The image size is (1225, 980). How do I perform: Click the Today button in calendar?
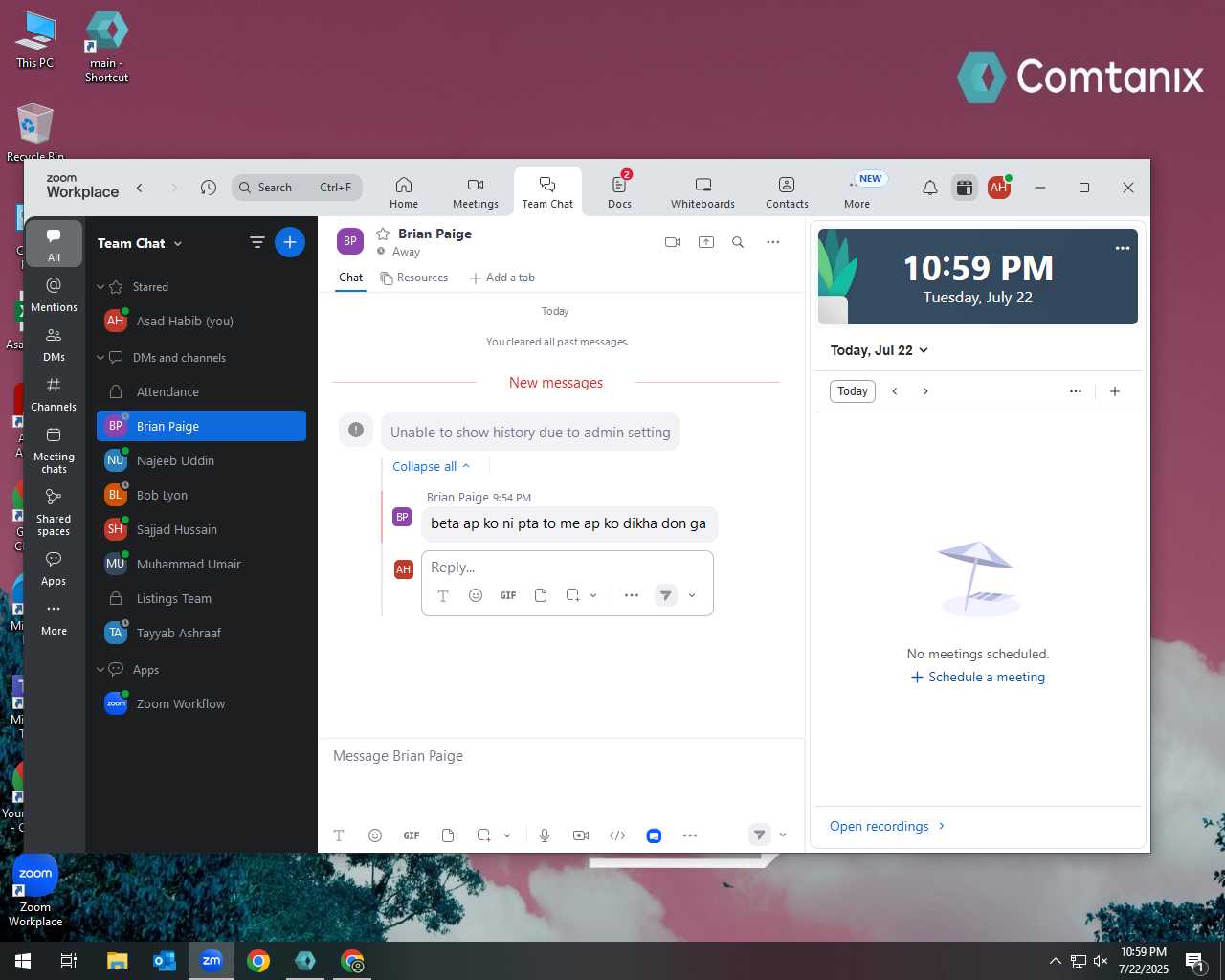pos(852,391)
